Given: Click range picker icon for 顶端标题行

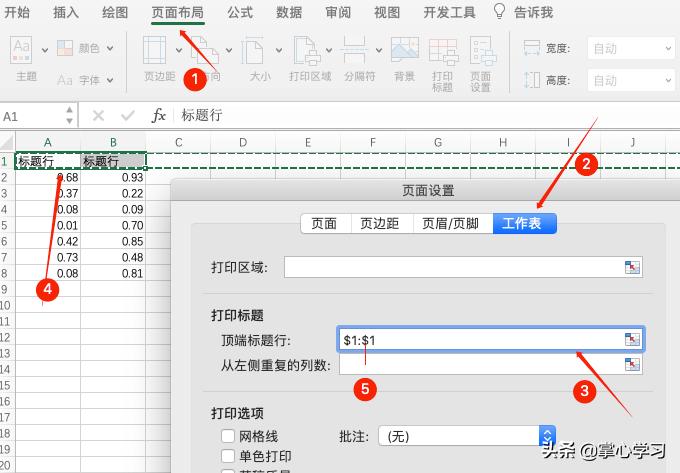Looking at the screenshot, I should tap(632, 339).
